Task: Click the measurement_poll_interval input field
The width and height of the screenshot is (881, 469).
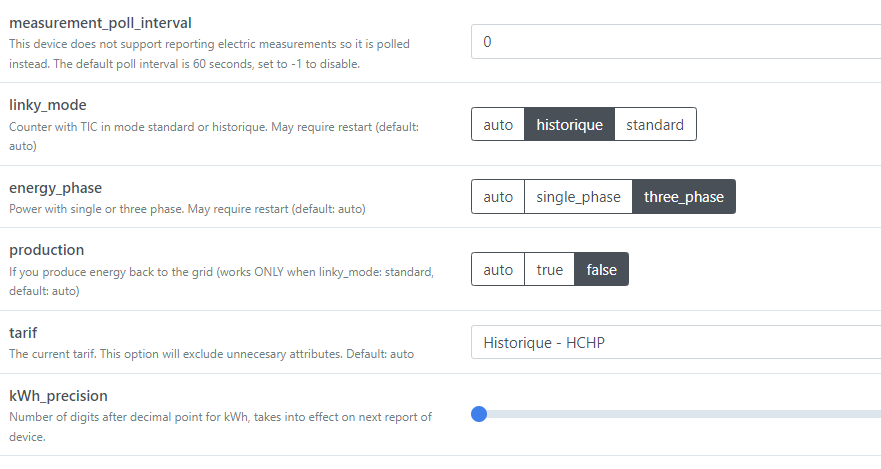Action: point(675,42)
